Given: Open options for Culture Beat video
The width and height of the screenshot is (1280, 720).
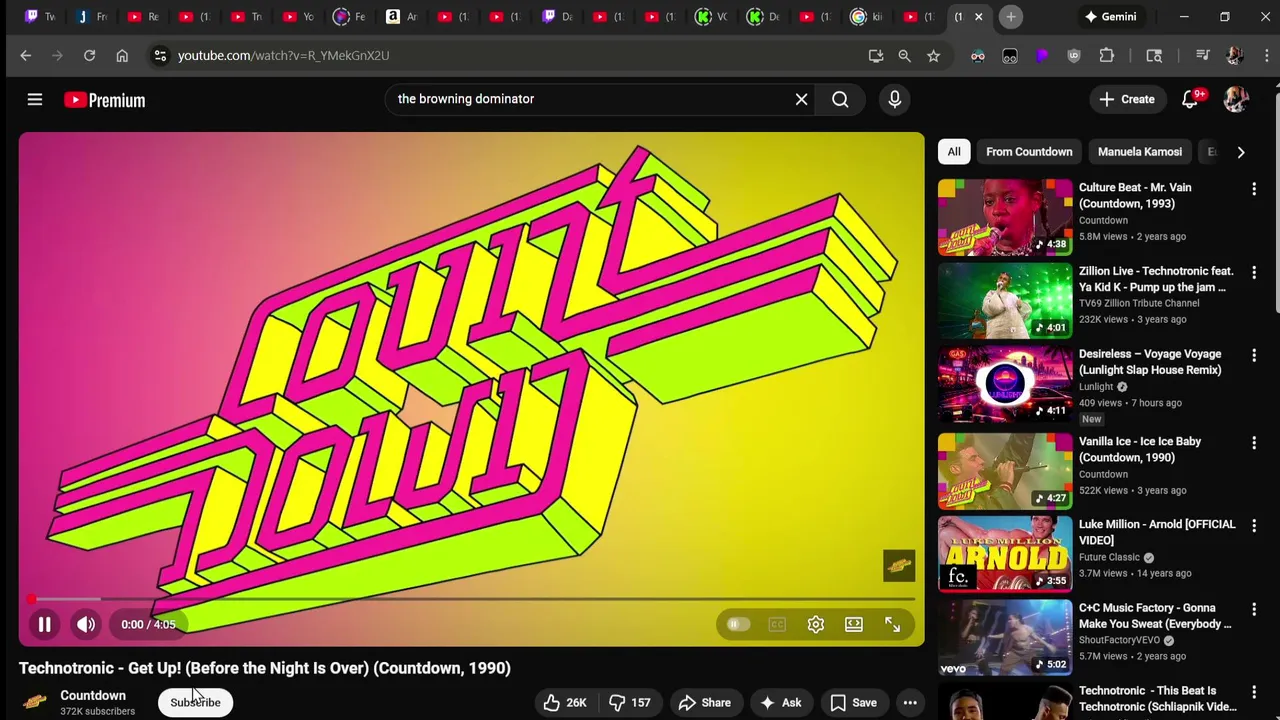Looking at the screenshot, I should pos(1254,189).
